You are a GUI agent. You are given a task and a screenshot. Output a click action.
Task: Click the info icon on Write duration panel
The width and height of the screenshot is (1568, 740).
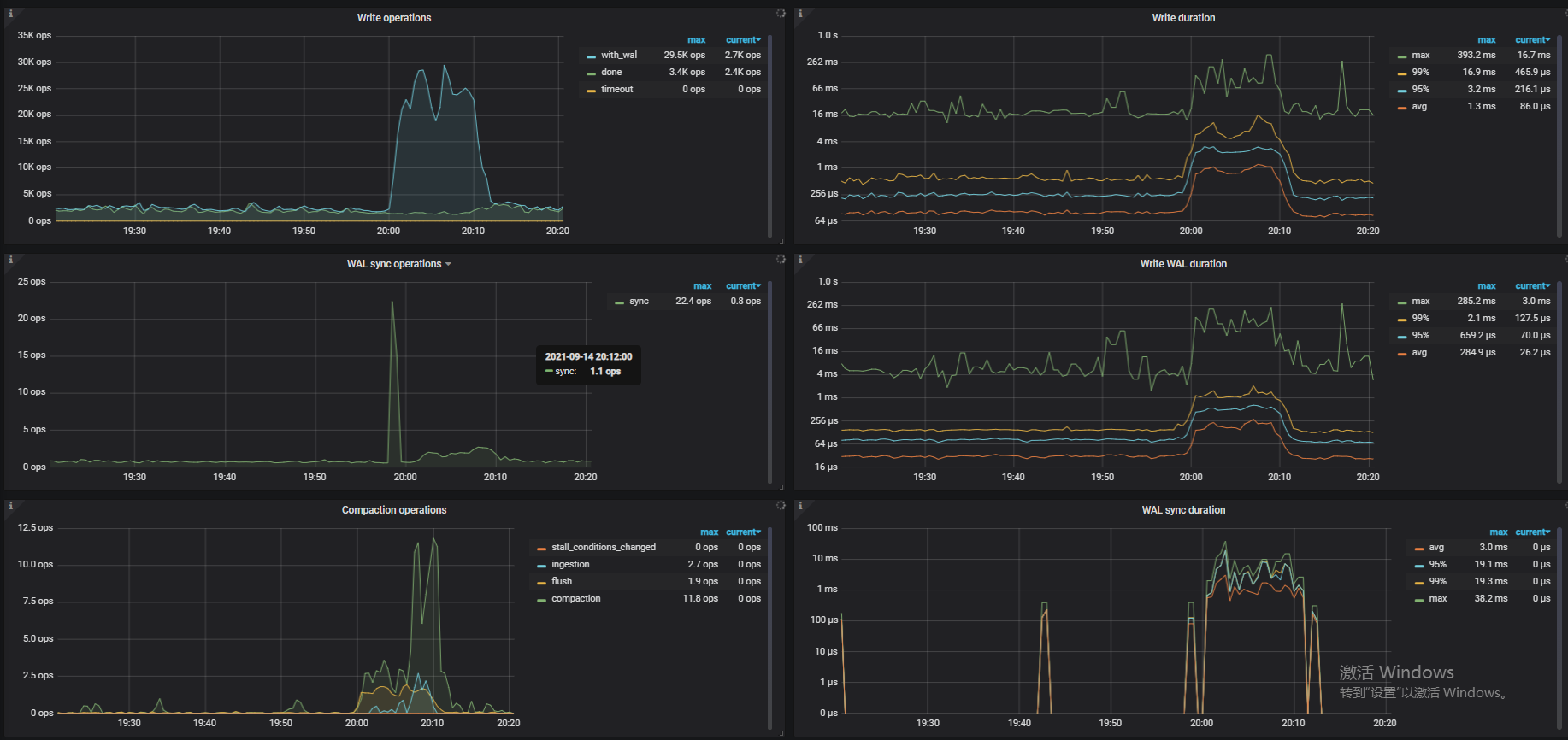point(800,14)
